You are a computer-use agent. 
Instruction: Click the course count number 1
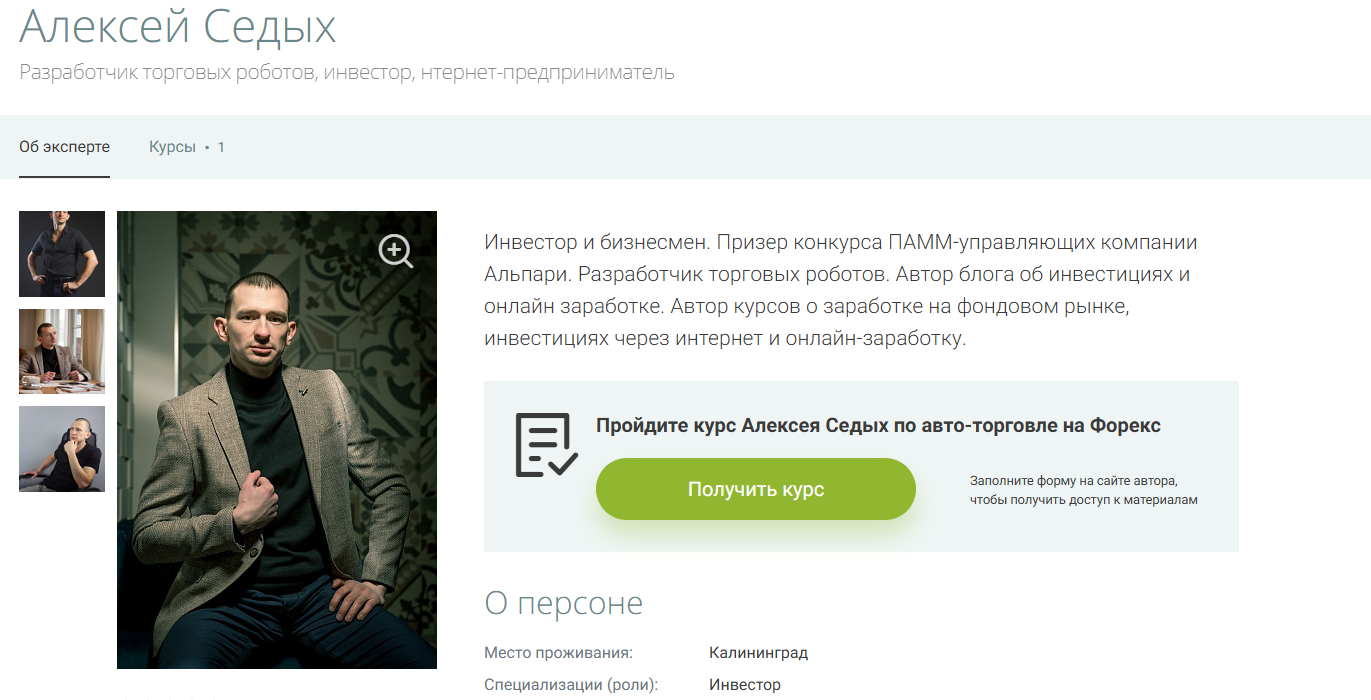click(x=221, y=147)
